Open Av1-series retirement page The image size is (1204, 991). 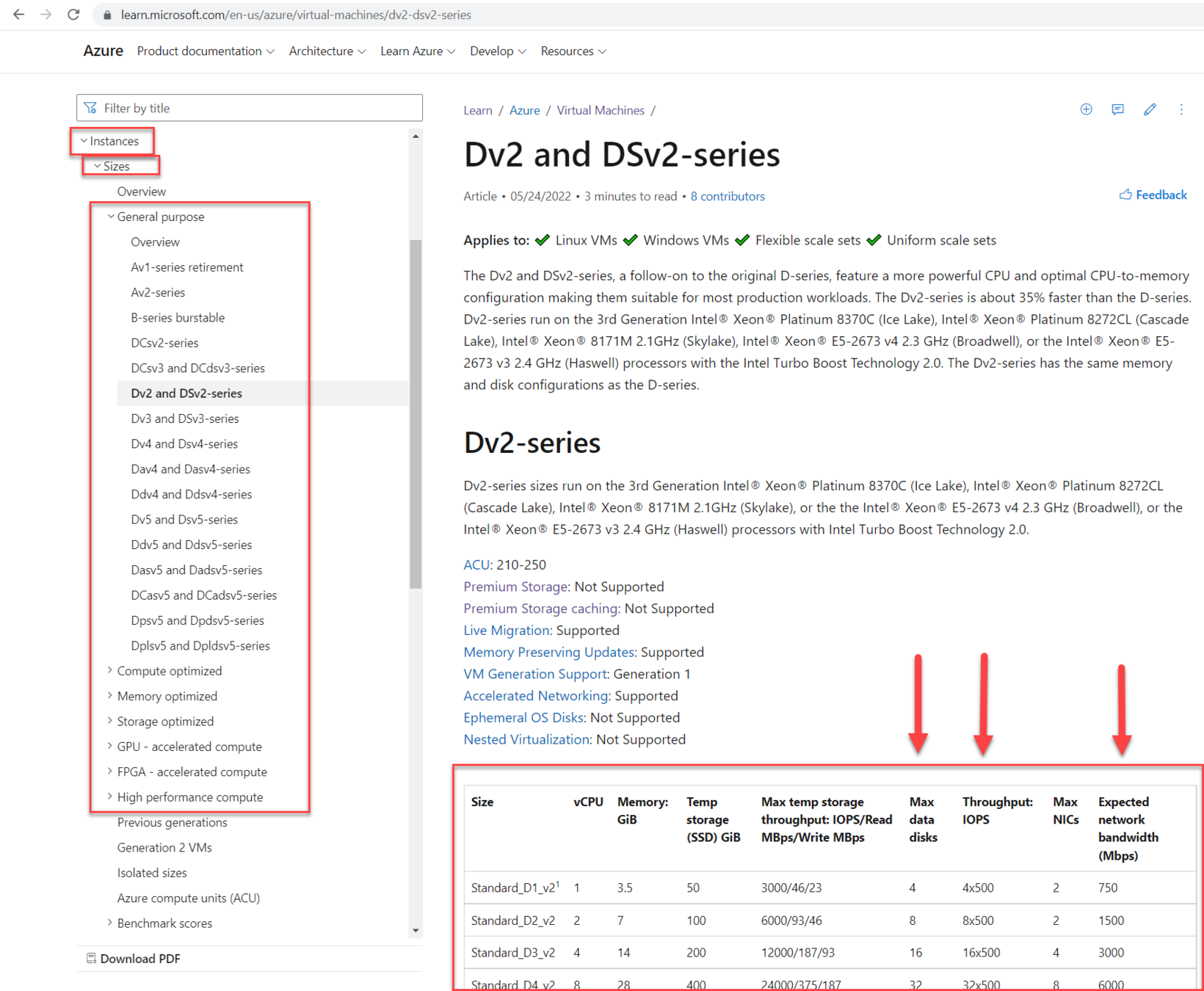(187, 267)
